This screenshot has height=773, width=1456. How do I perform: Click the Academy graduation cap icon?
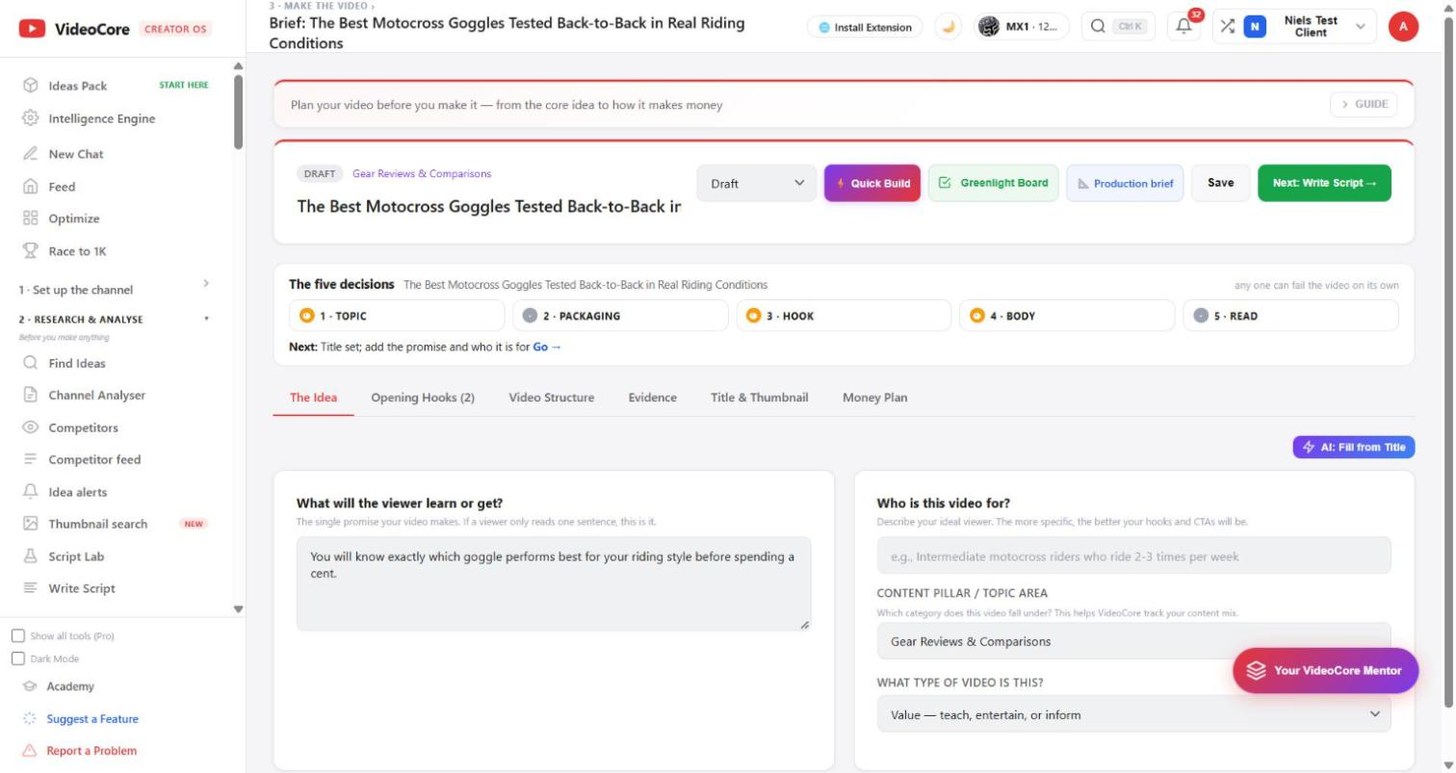click(x=30, y=686)
